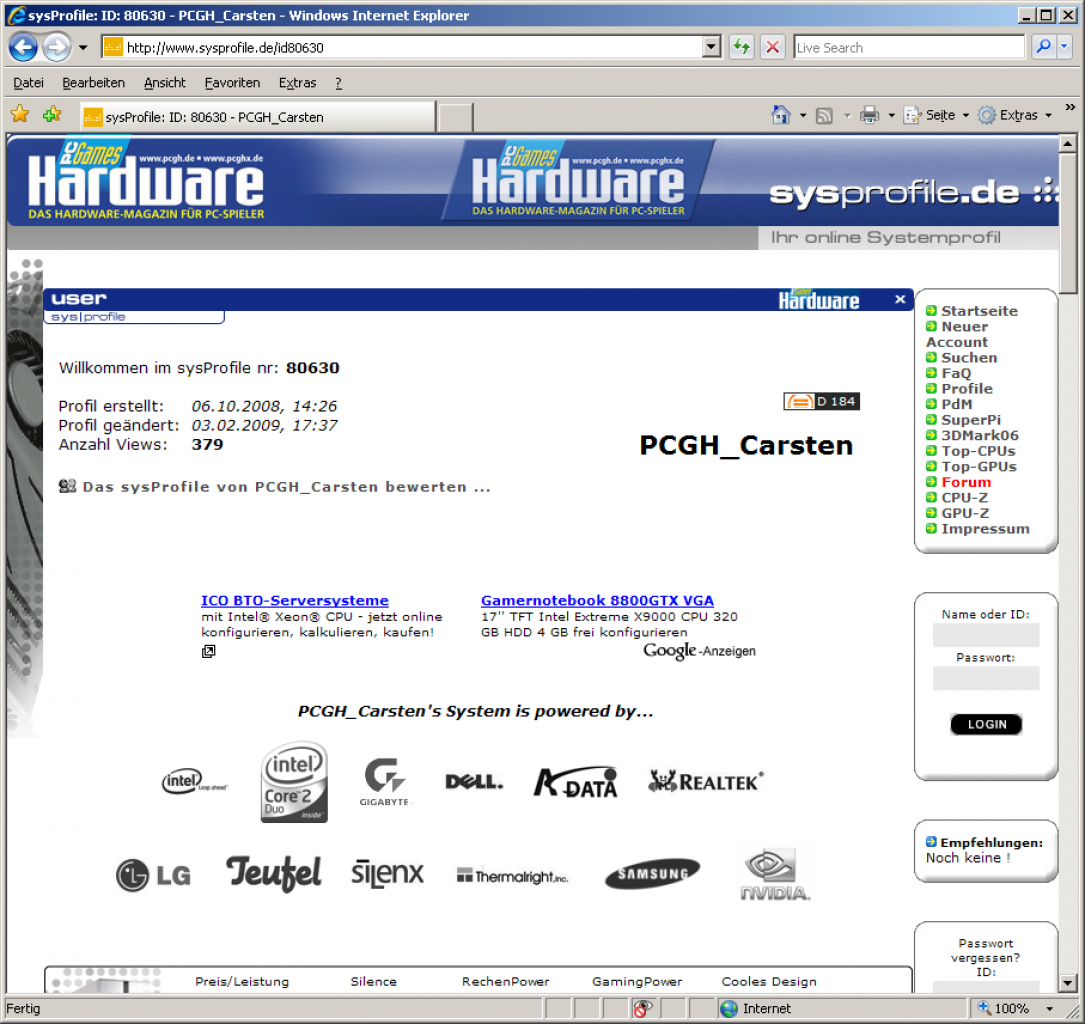Open the ? help menu
This screenshot has height=1024, width=1085.
point(338,83)
